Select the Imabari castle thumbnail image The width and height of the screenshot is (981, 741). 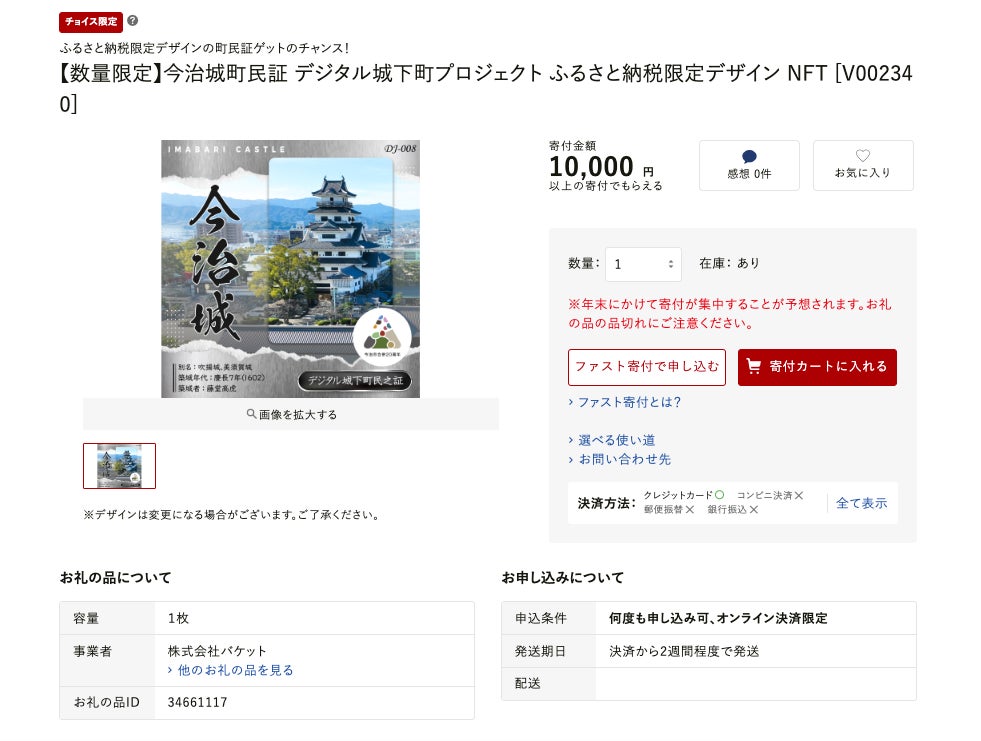[x=119, y=466]
